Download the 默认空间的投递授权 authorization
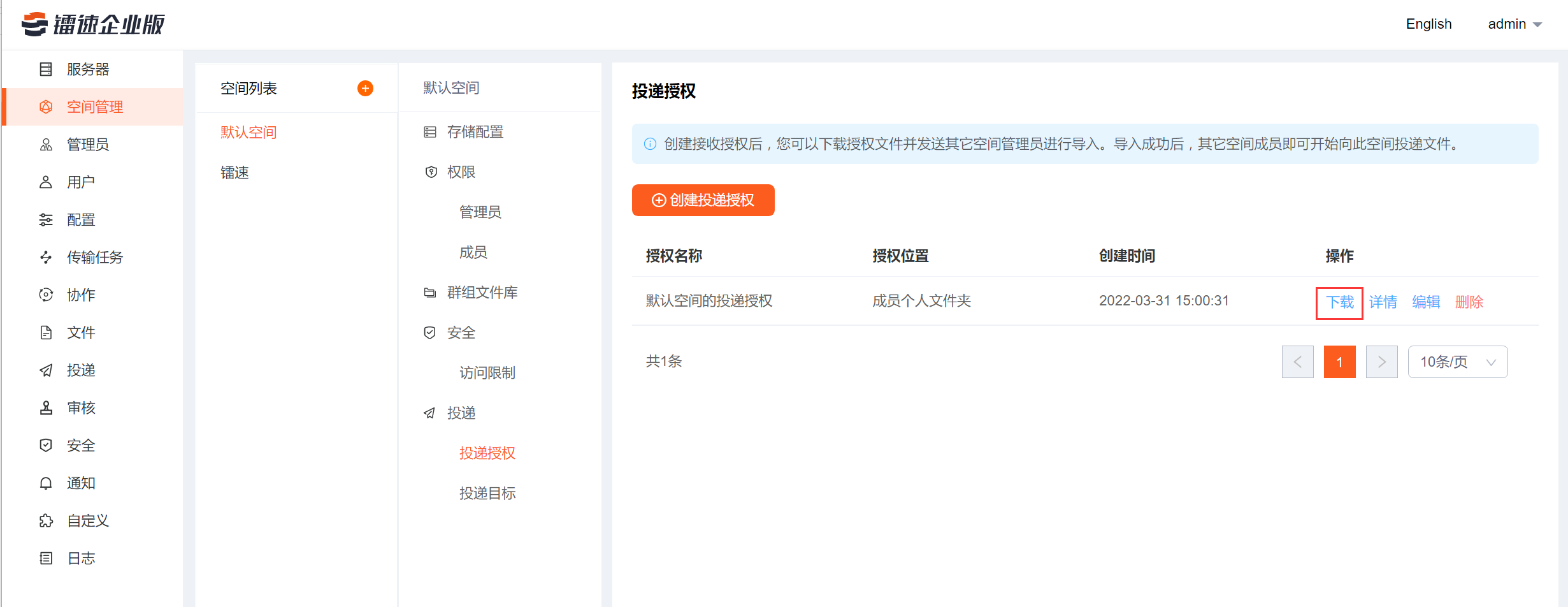The height and width of the screenshot is (607, 1568). (x=1339, y=302)
